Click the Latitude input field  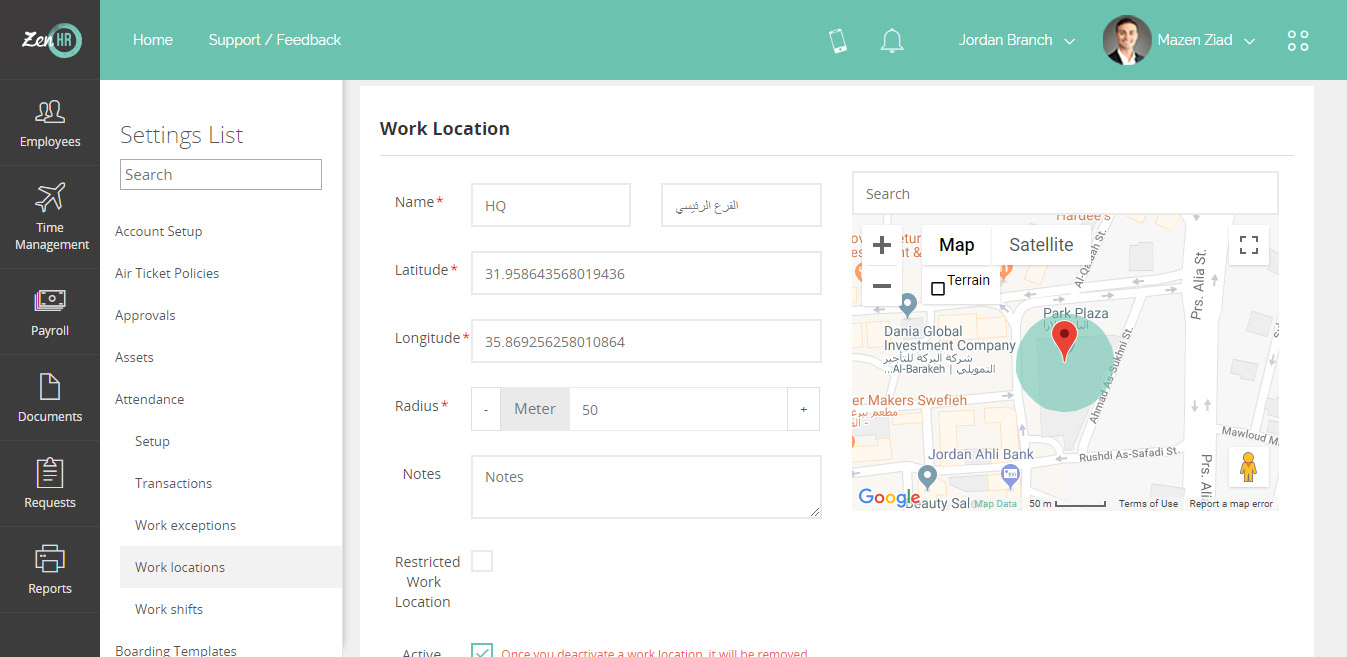[x=646, y=273]
